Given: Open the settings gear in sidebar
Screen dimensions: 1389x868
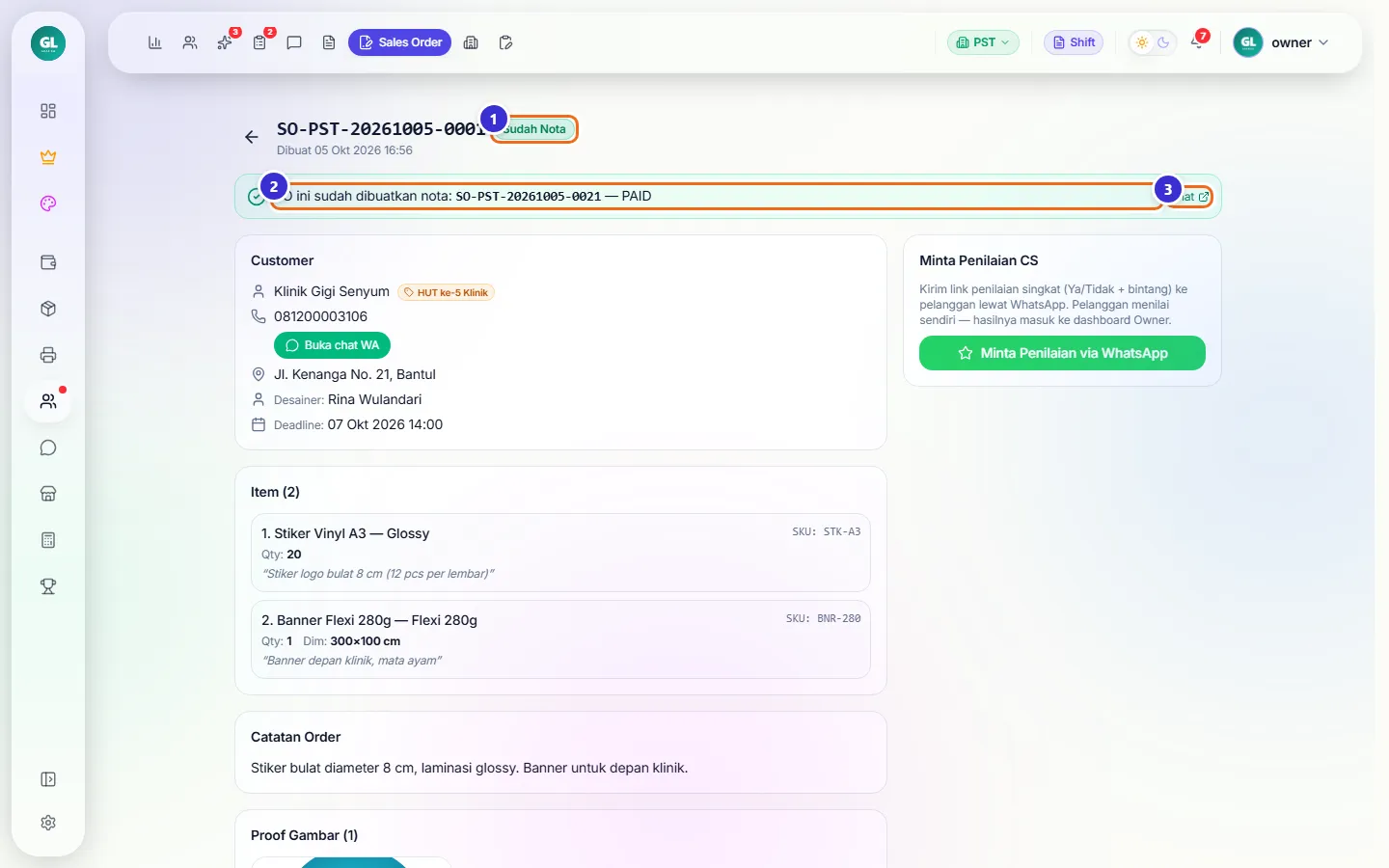Looking at the screenshot, I should click(x=48, y=823).
